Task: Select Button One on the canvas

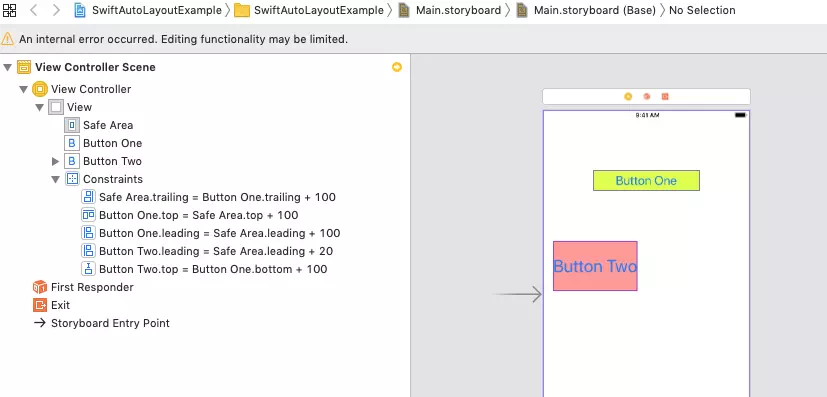Action: point(646,180)
